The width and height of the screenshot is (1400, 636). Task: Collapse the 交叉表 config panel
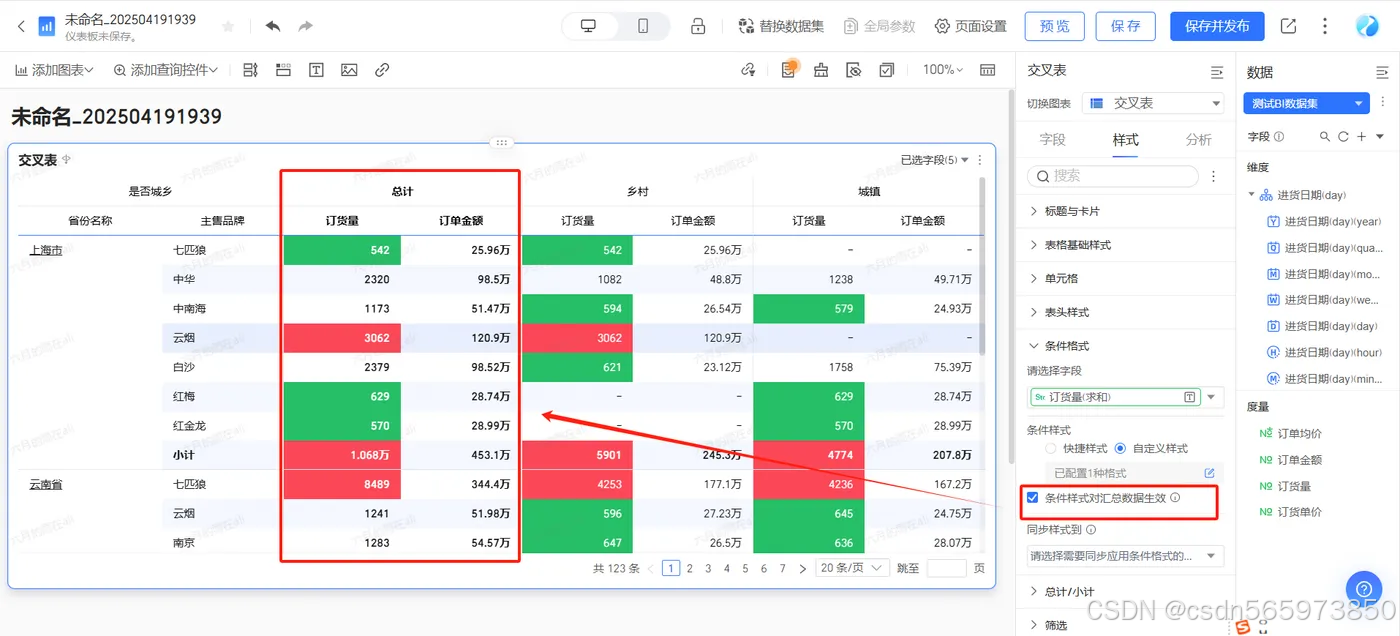1217,72
